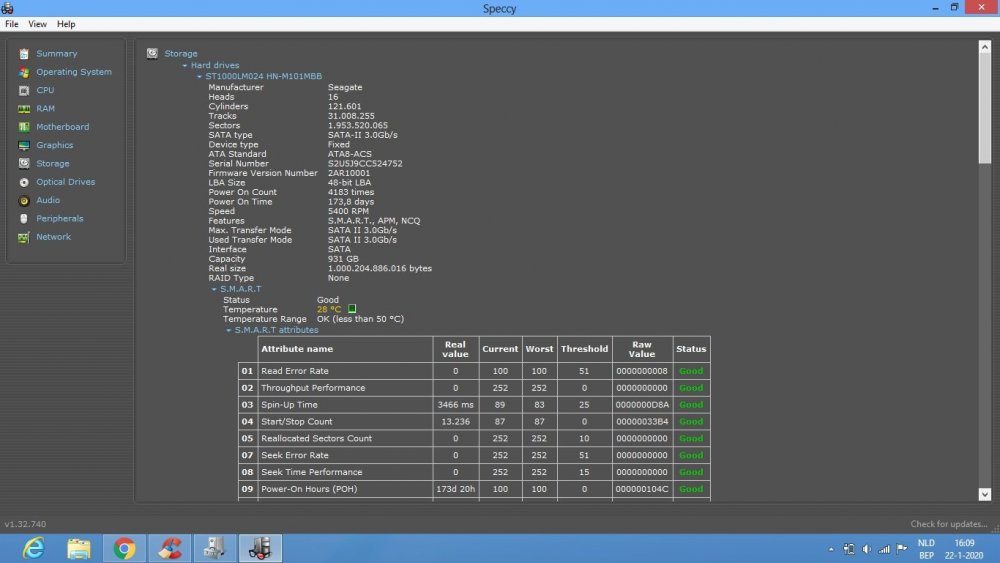
Task: Click serial number S2U5J9CC524752
Action: 365,164
